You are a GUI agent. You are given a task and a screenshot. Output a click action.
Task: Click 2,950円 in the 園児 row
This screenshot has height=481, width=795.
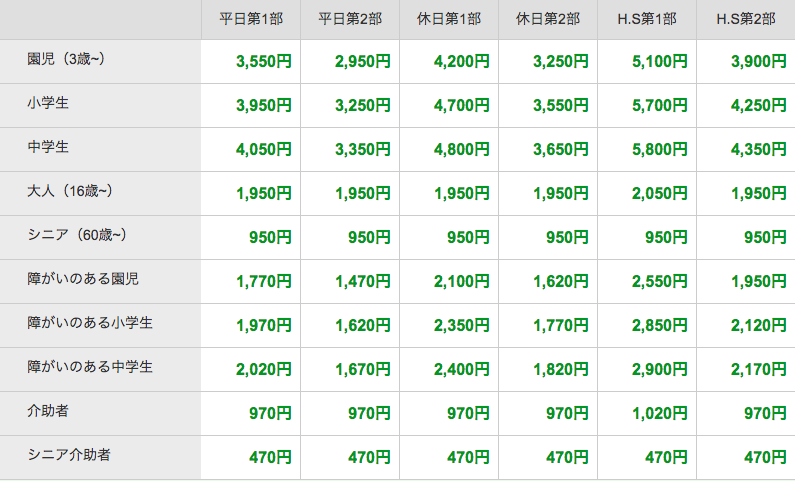[363, 61]
